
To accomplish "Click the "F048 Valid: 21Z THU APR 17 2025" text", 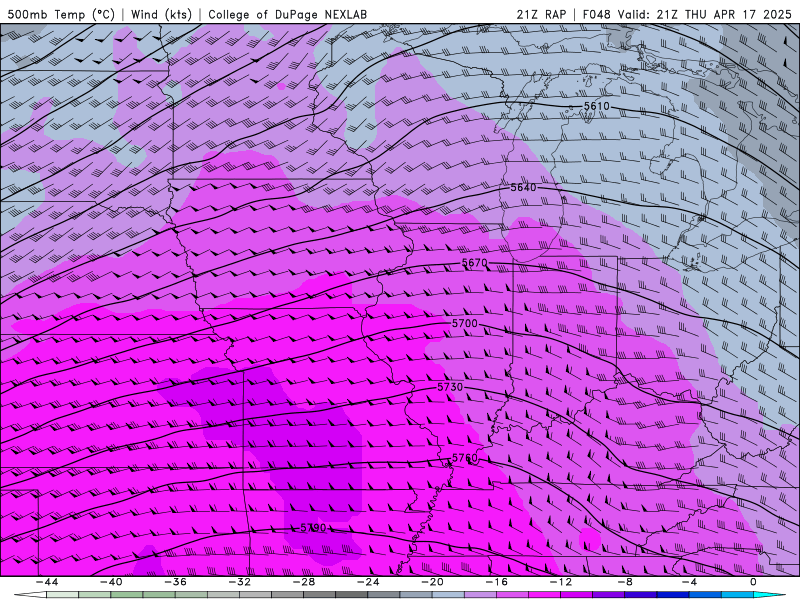I will click(x=687, y=14).
